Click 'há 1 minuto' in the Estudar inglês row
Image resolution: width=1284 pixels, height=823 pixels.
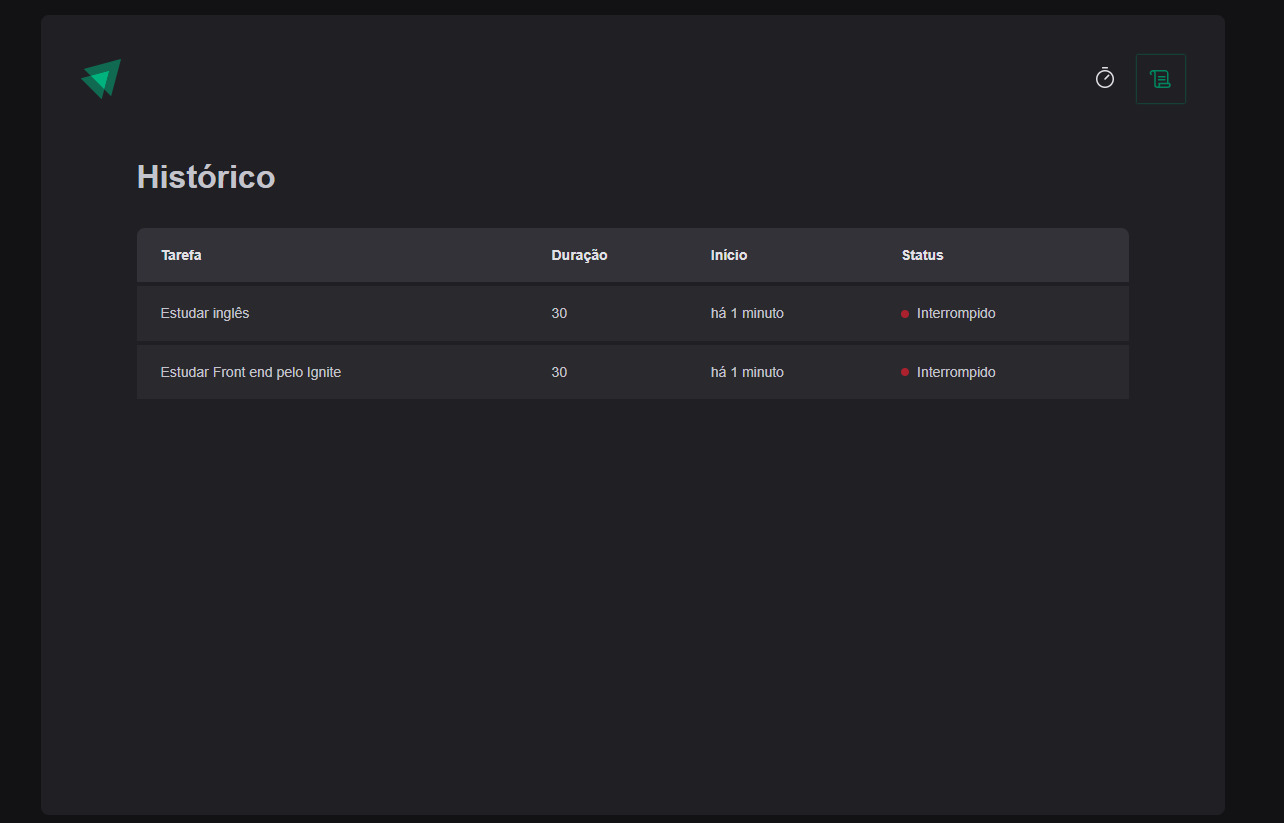(x=747, y=313)
